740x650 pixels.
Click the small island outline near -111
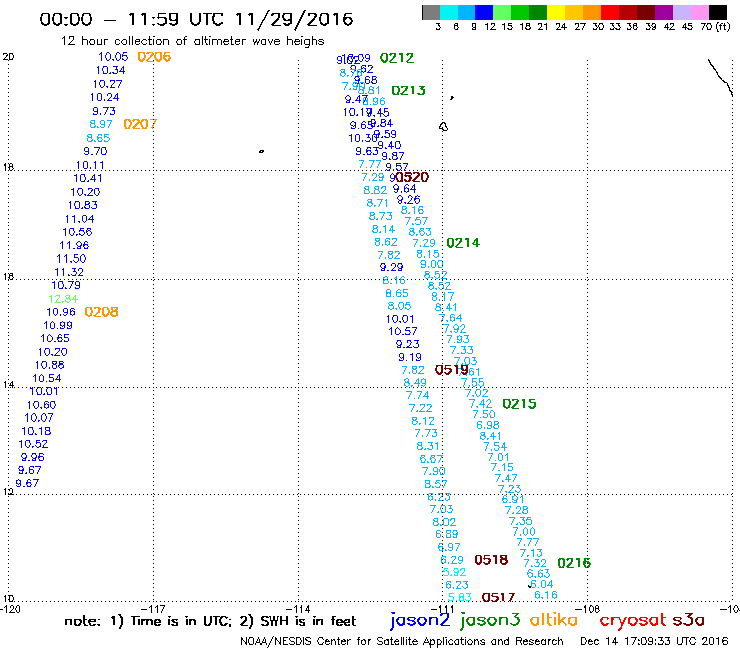pos(443,127)
